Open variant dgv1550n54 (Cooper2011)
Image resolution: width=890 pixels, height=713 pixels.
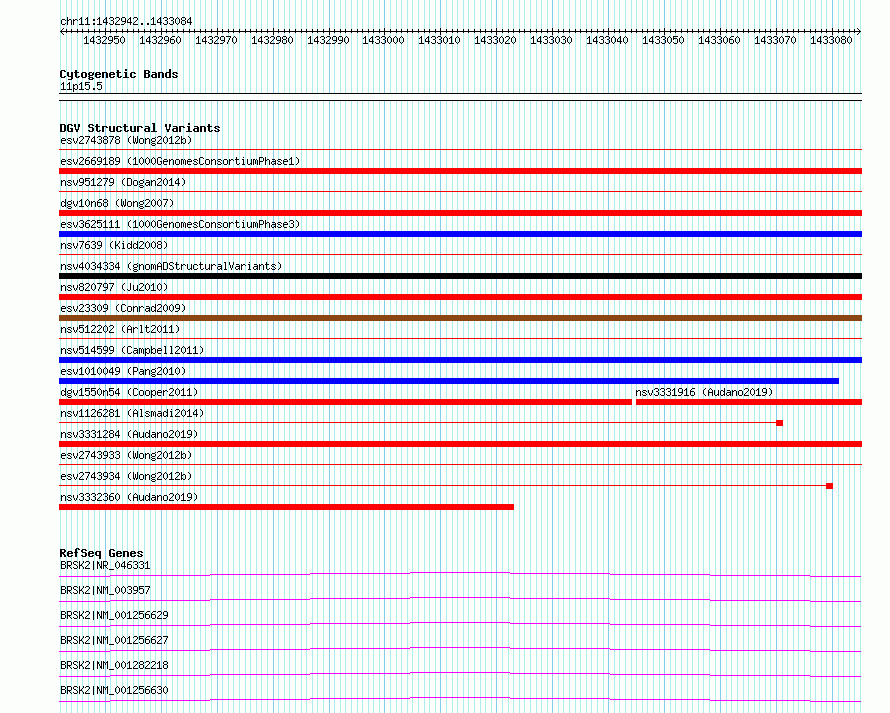tap(129, 392)
